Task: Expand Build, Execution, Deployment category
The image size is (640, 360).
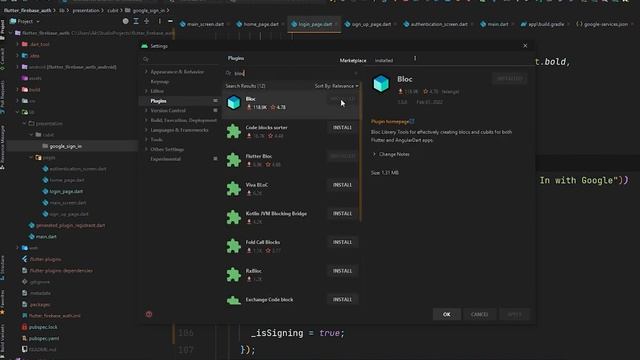Action: (147, 120)
